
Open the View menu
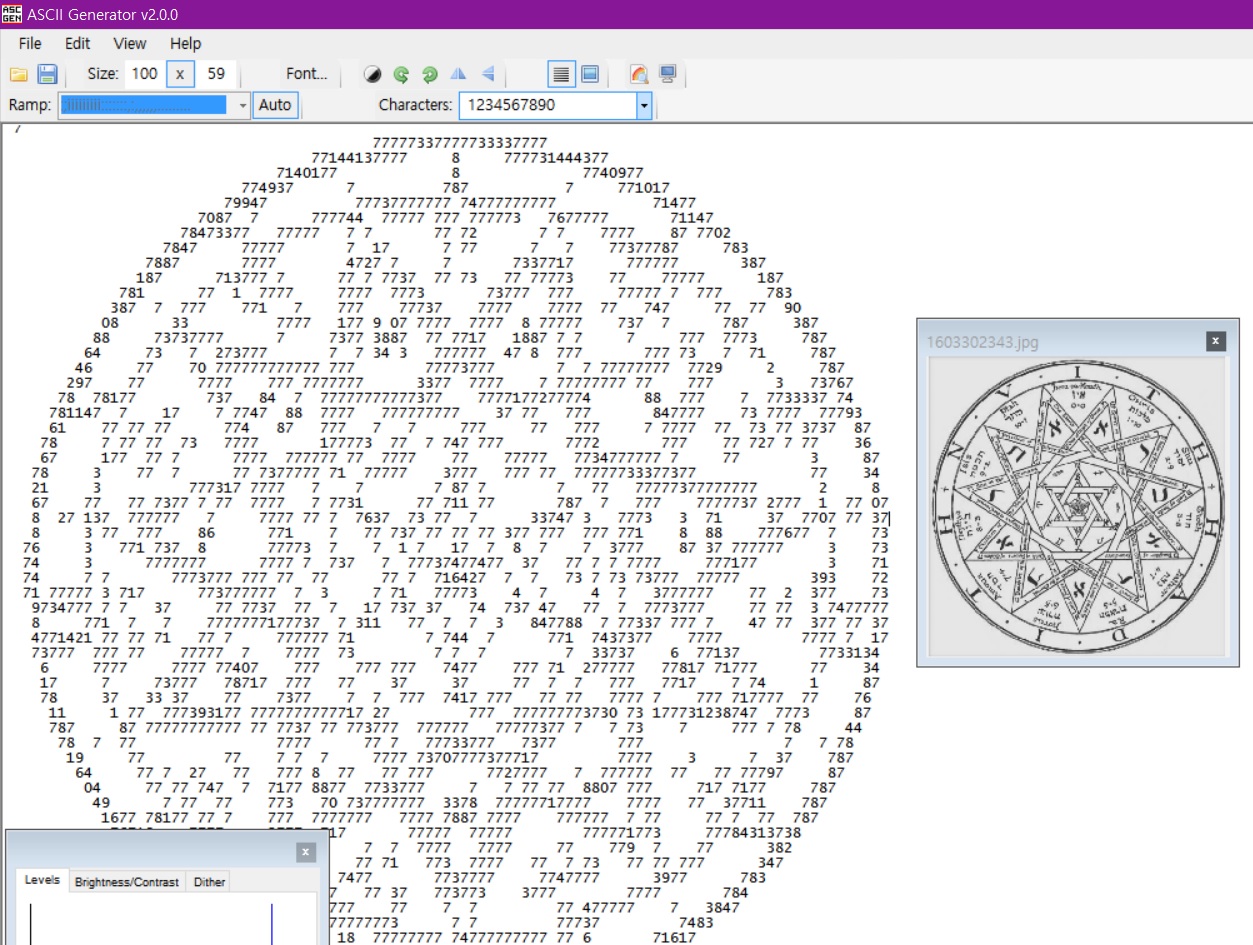click(130, 43)
